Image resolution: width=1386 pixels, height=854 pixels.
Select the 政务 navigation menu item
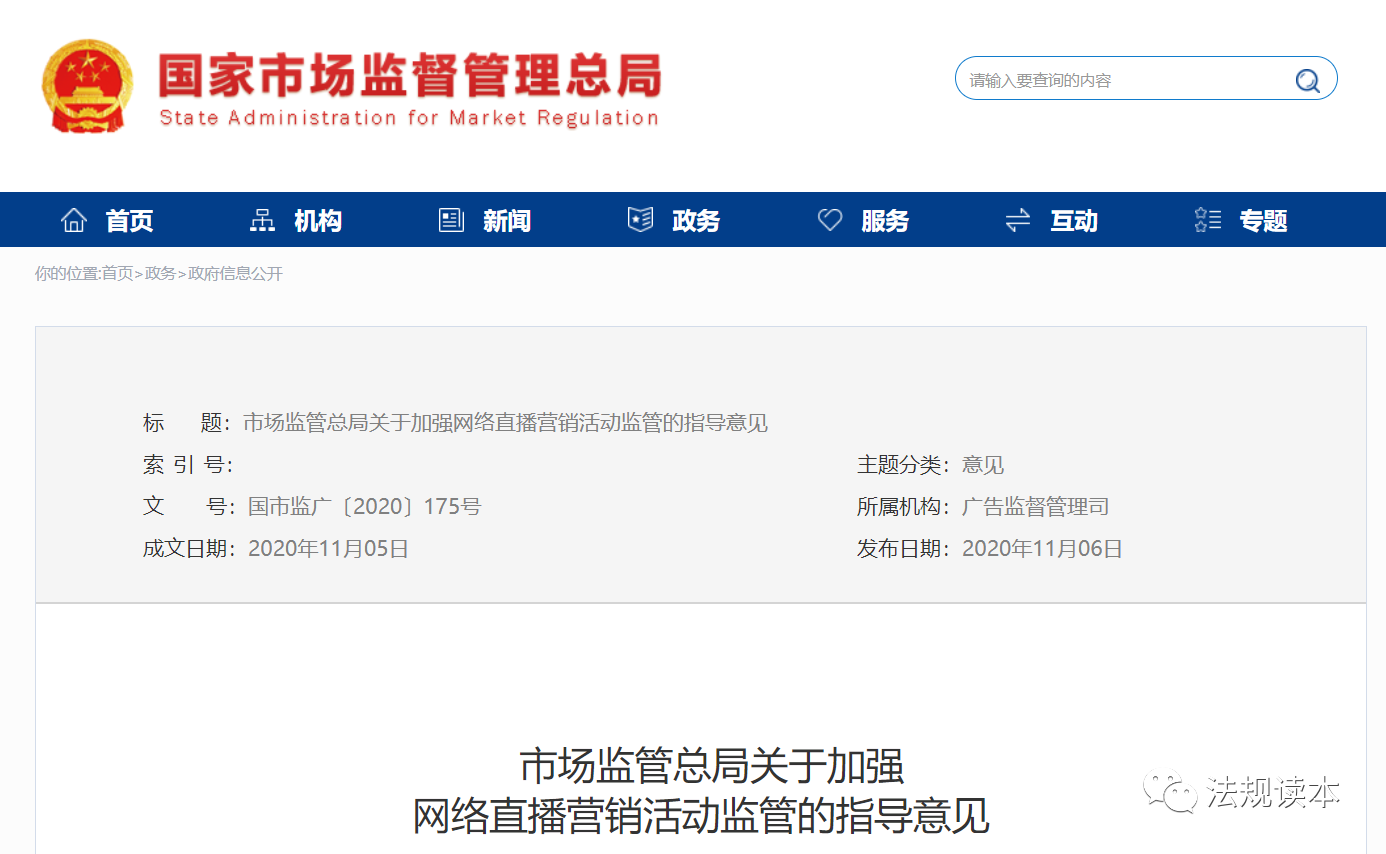click(x=696, y=221)
